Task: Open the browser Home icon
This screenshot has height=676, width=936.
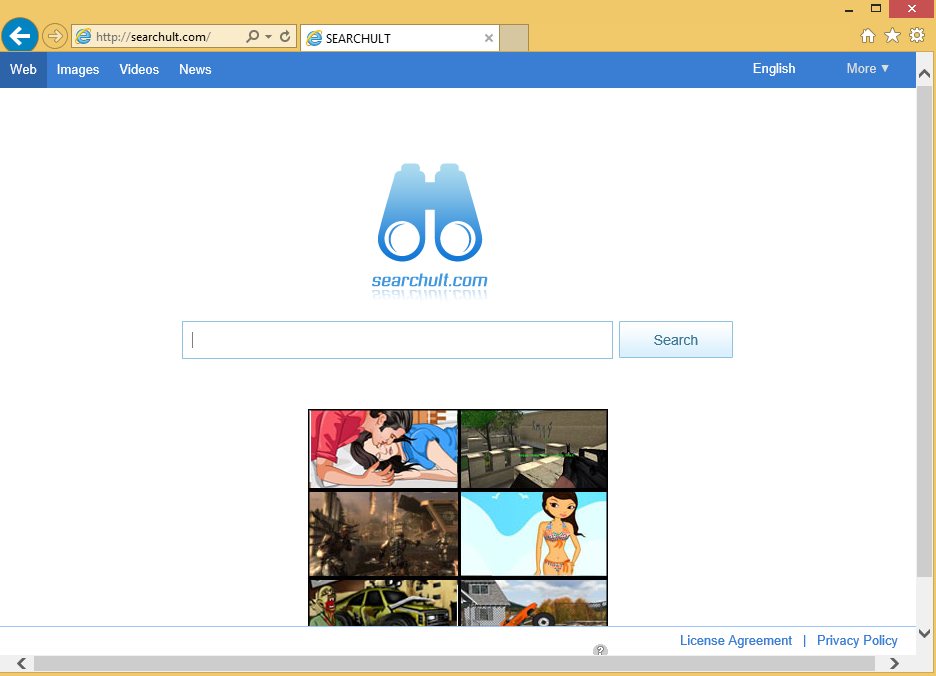Action: point(868,36)
